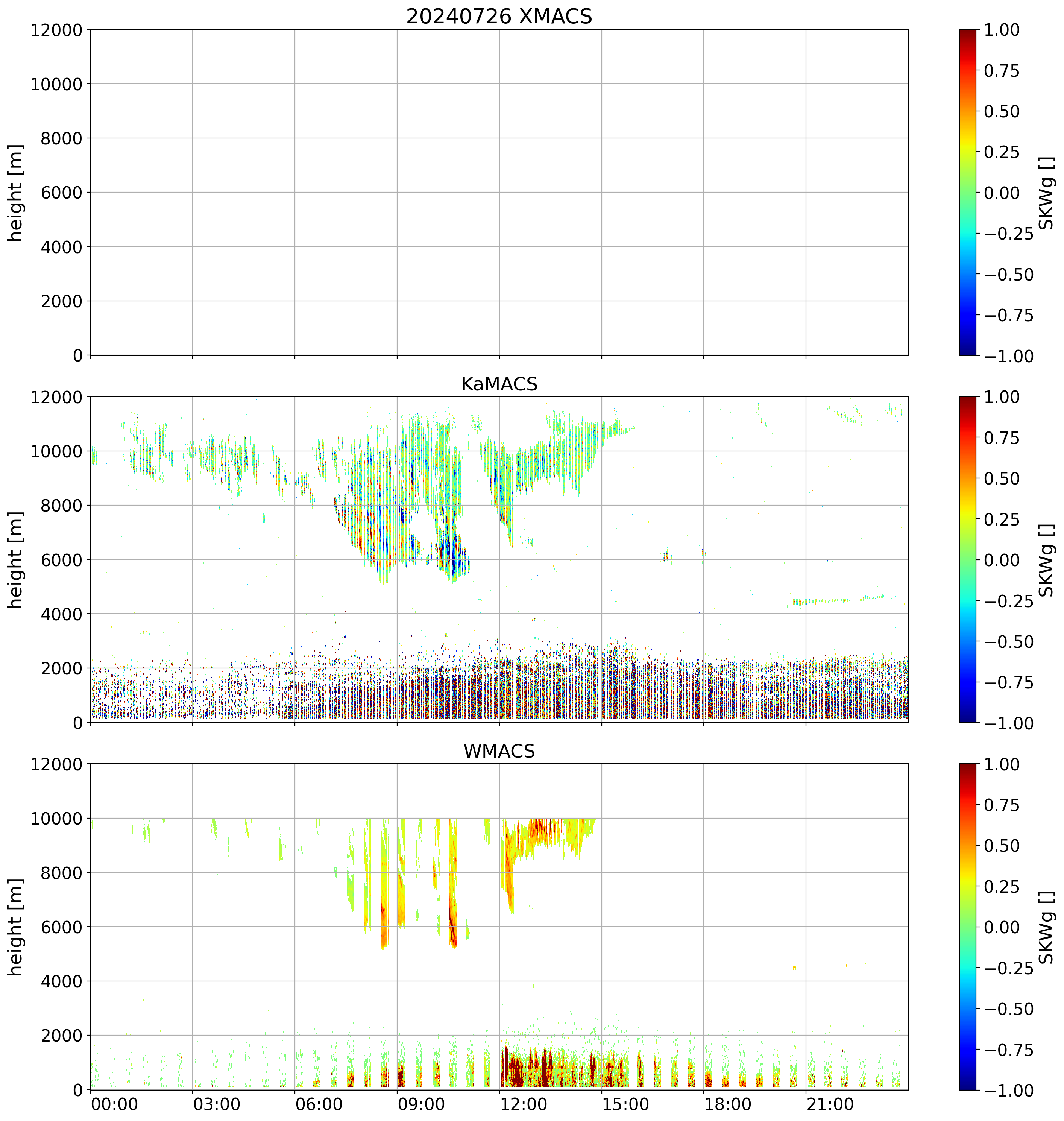Click the 15:00 time axis label
The height and width of the screenshot is (1121, 1064).
(x=625, y=1104)
